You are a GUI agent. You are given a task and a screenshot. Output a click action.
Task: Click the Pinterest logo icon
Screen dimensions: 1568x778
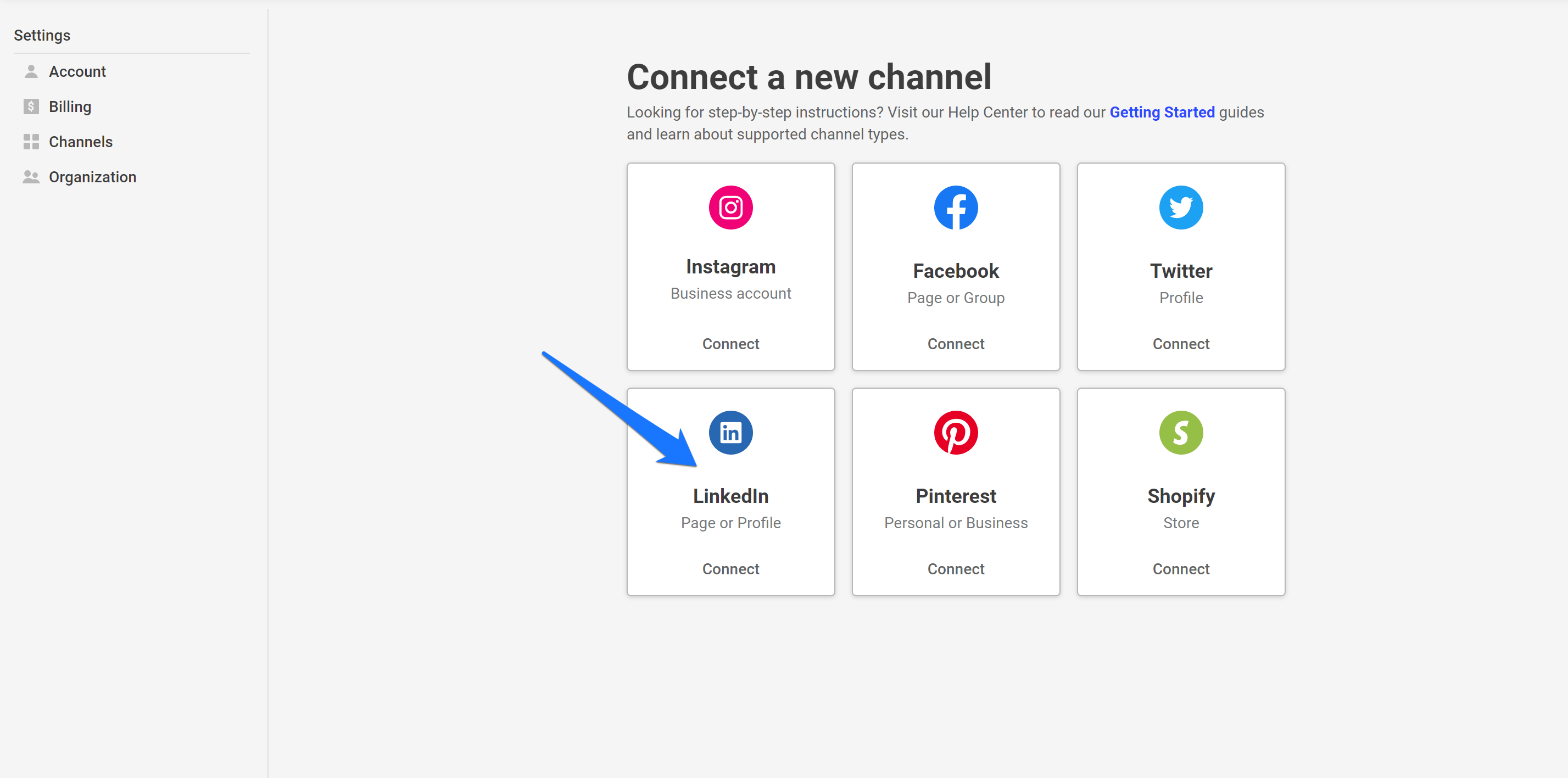point(956,433)
